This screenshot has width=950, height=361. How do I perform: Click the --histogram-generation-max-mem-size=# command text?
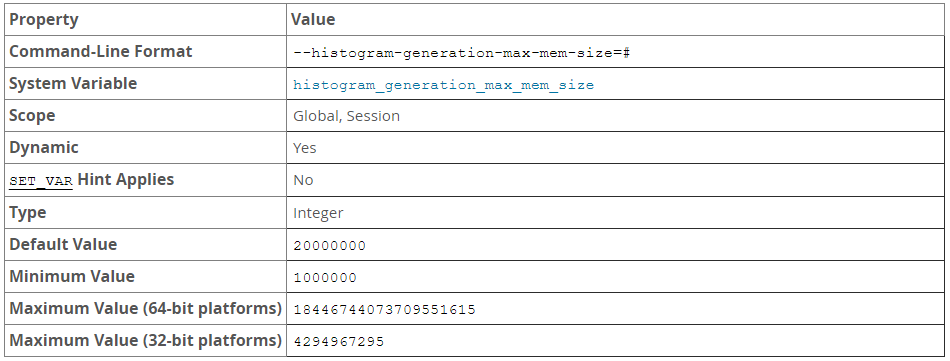[x=462, y=53]
